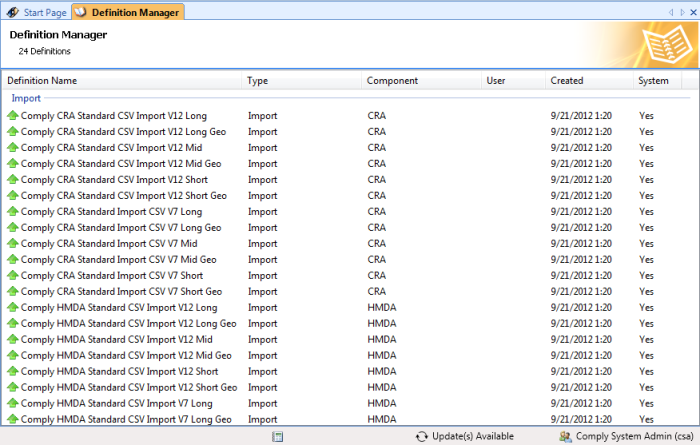Select the Definition Manager tab

[x=128, y=12]
